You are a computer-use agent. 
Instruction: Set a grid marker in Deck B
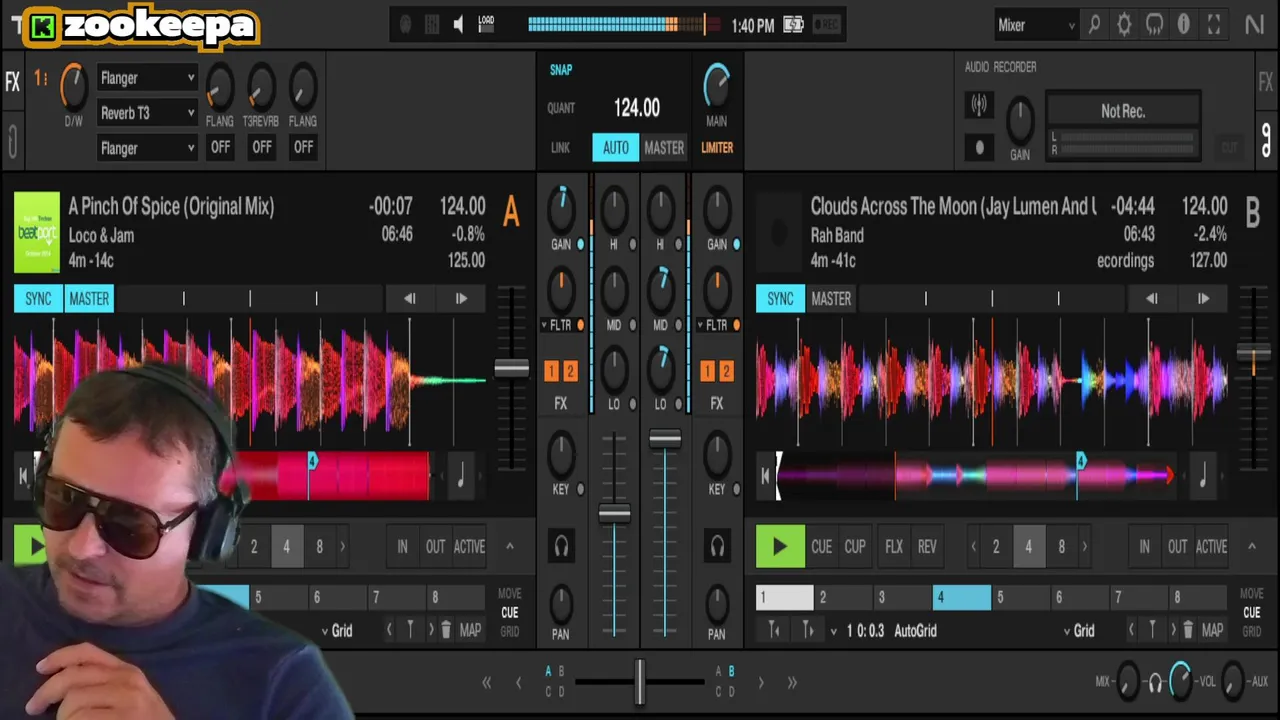point(1152,630)
